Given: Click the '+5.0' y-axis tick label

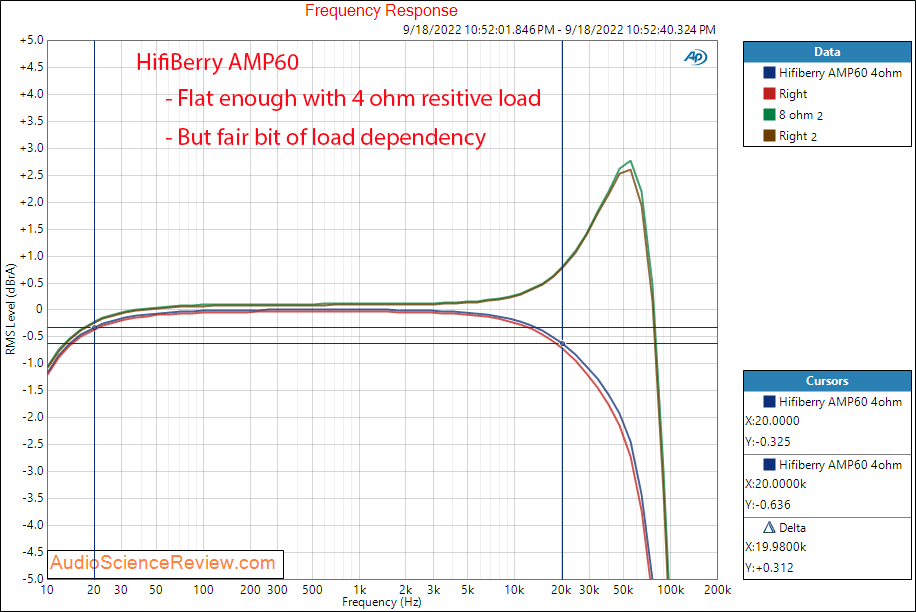Looking at the screenshot, I should pyautogui.click(x=32, y=40).
